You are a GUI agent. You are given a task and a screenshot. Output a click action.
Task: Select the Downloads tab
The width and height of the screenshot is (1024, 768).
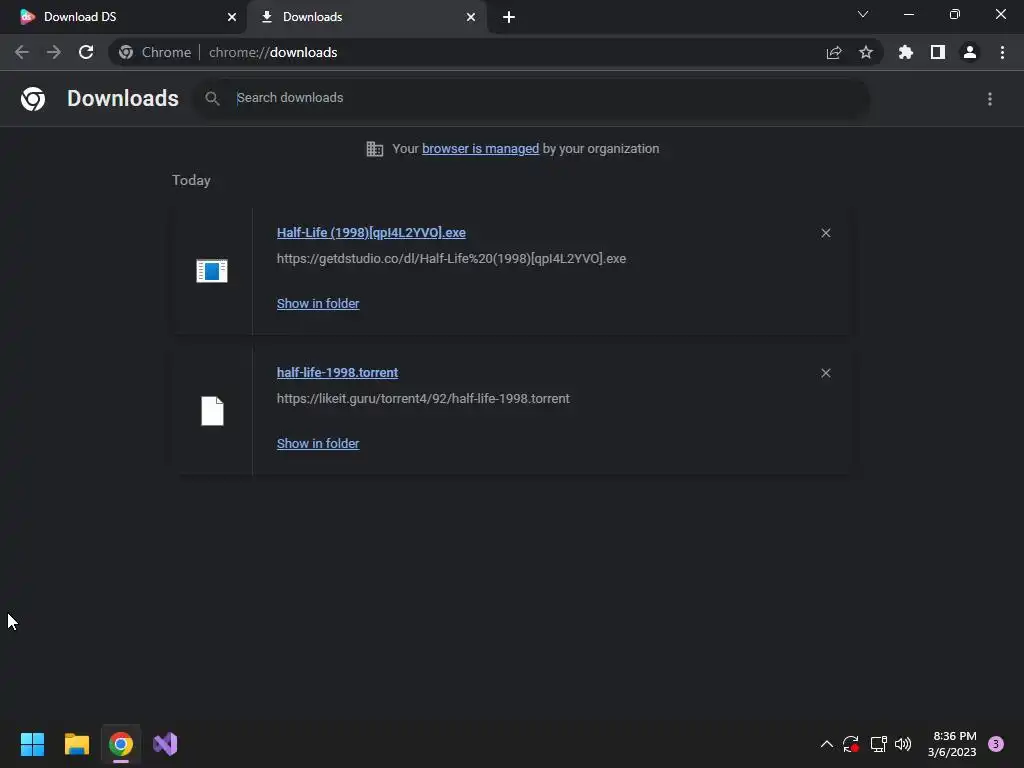click(x=366, y=17)
